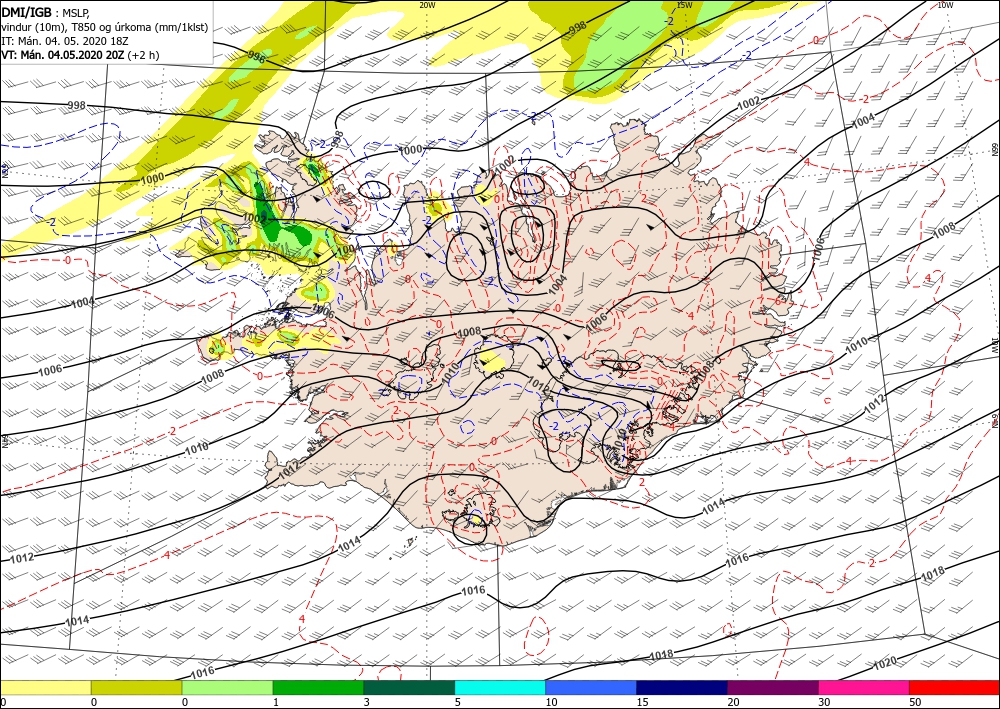Click the '20W' longitude label
Viewport: 1000px width, 709px height.
(427, 5)
